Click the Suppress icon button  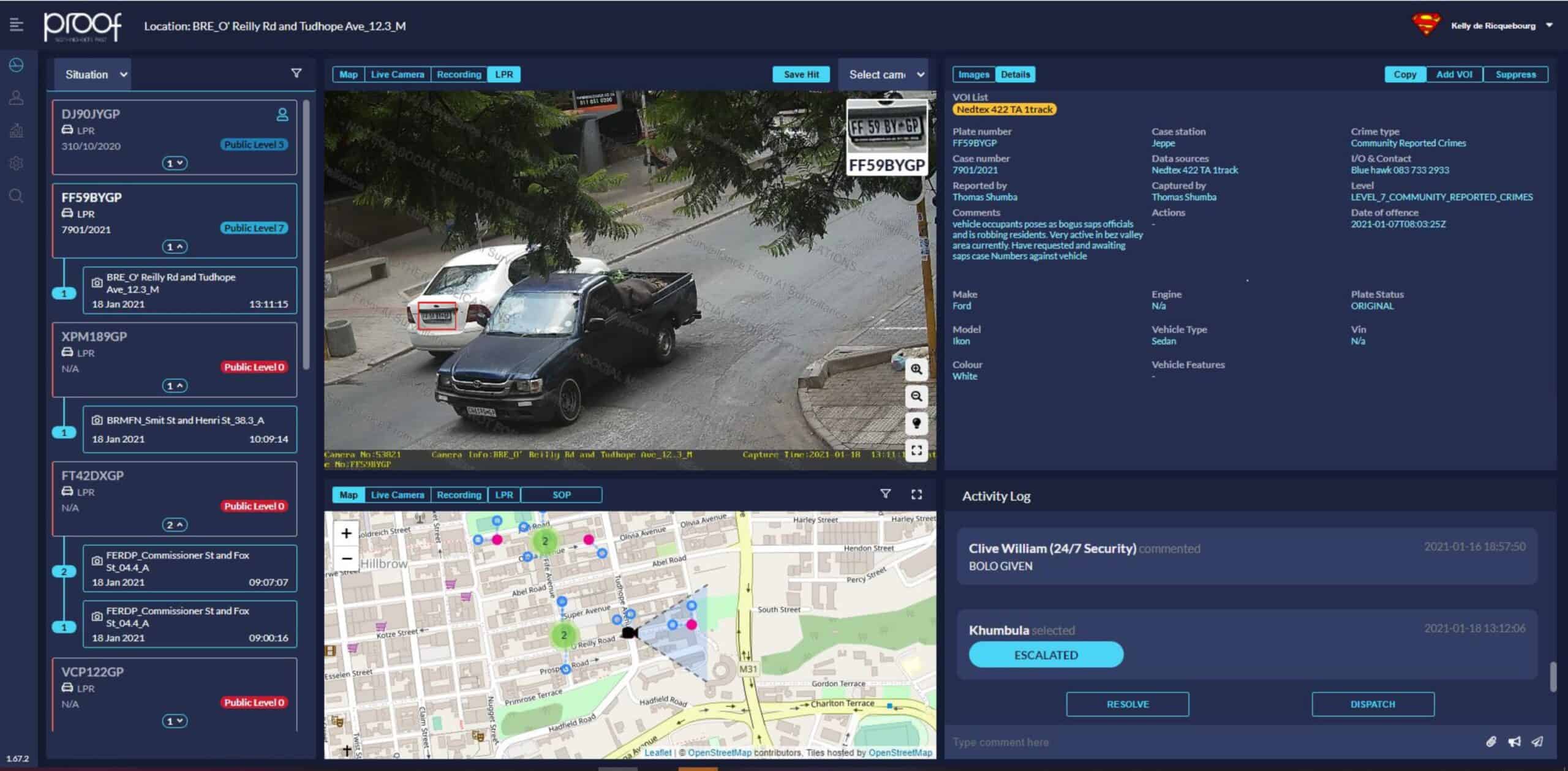tap(1516, 74)
